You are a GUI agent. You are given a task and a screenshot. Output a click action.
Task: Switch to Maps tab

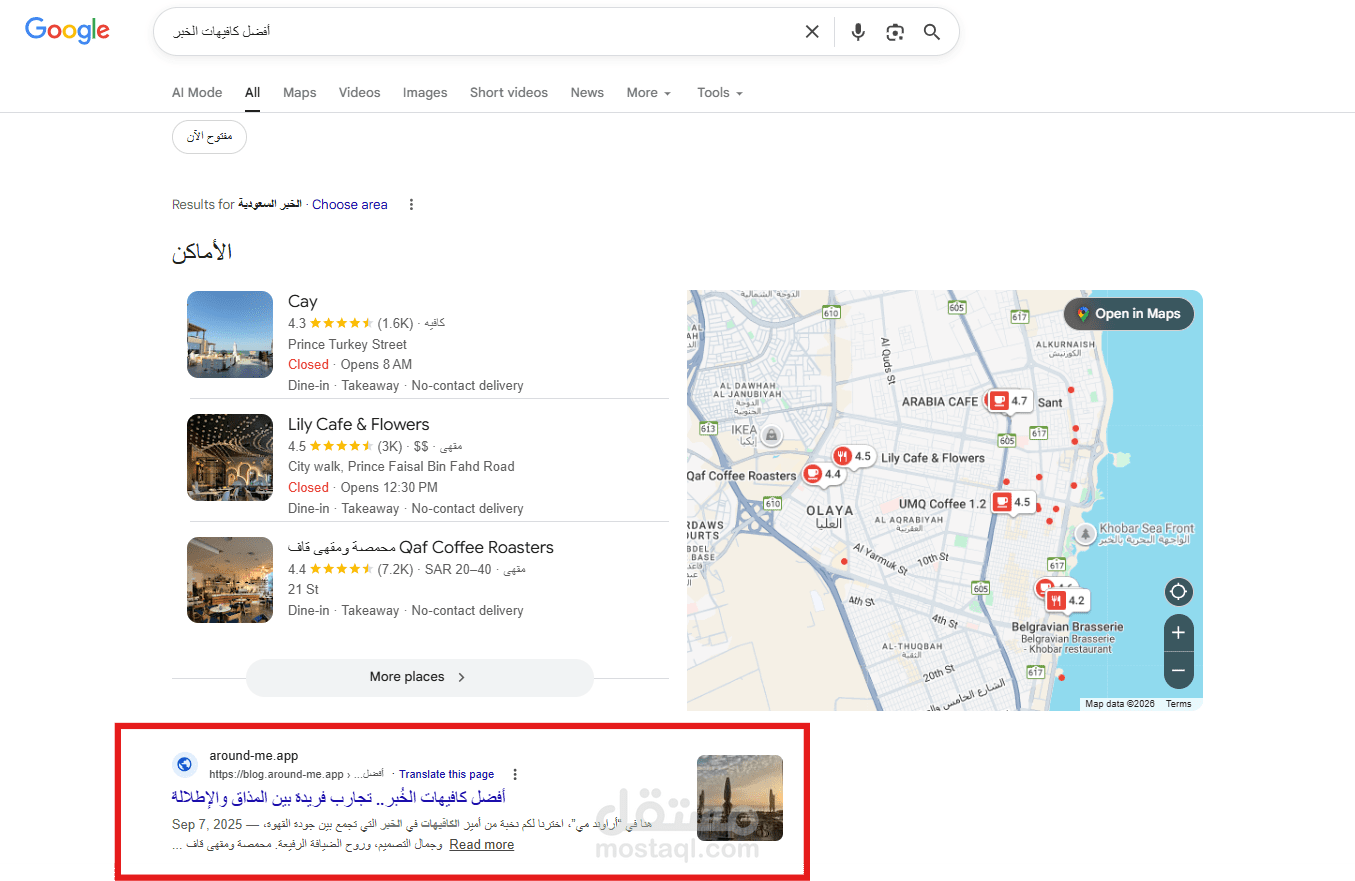(x=300, y=92)
